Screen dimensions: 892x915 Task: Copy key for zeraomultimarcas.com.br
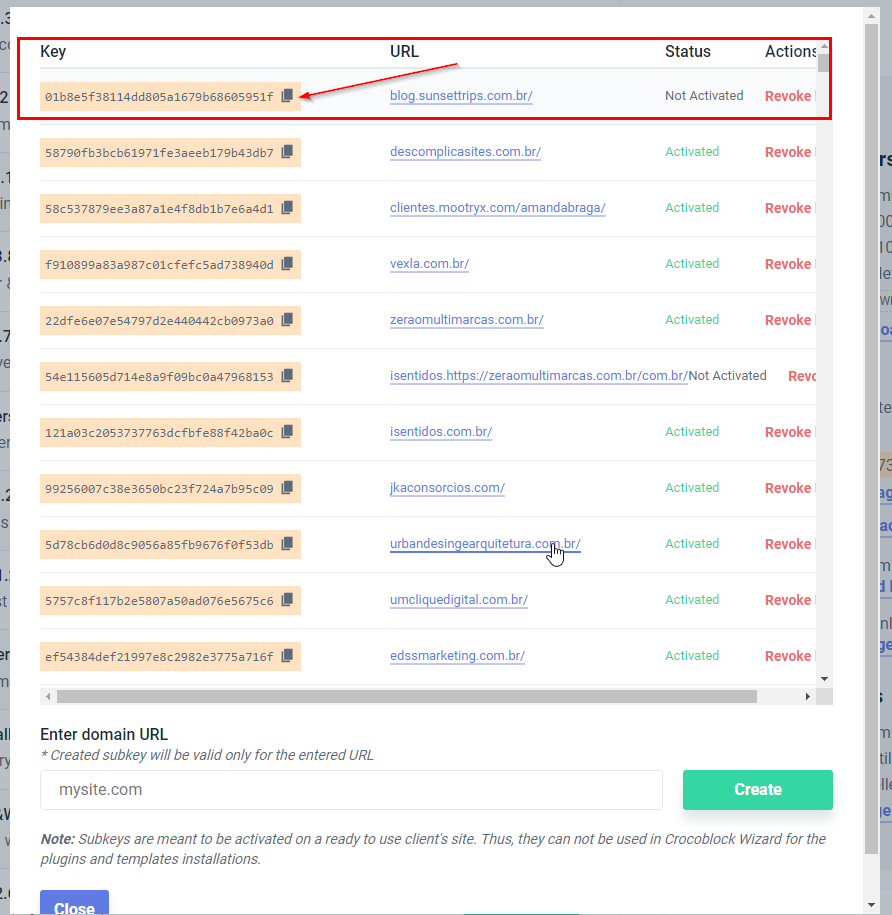click(x=287, y=320)
